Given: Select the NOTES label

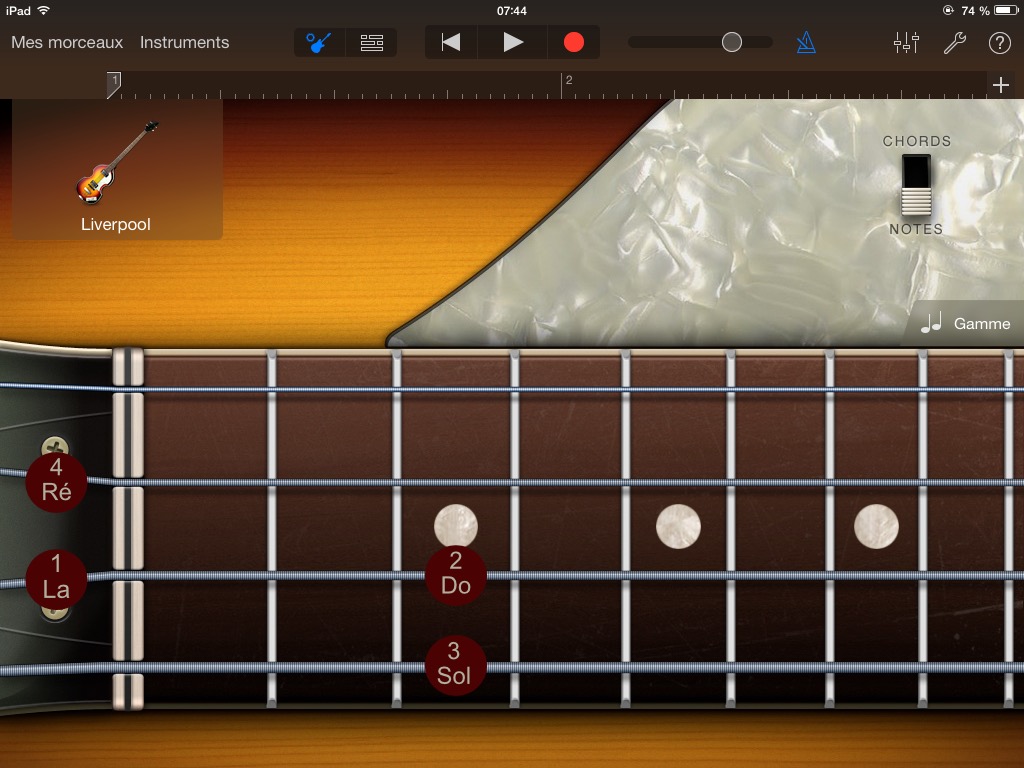Looking at the screenshot, I should click(916, 229).
